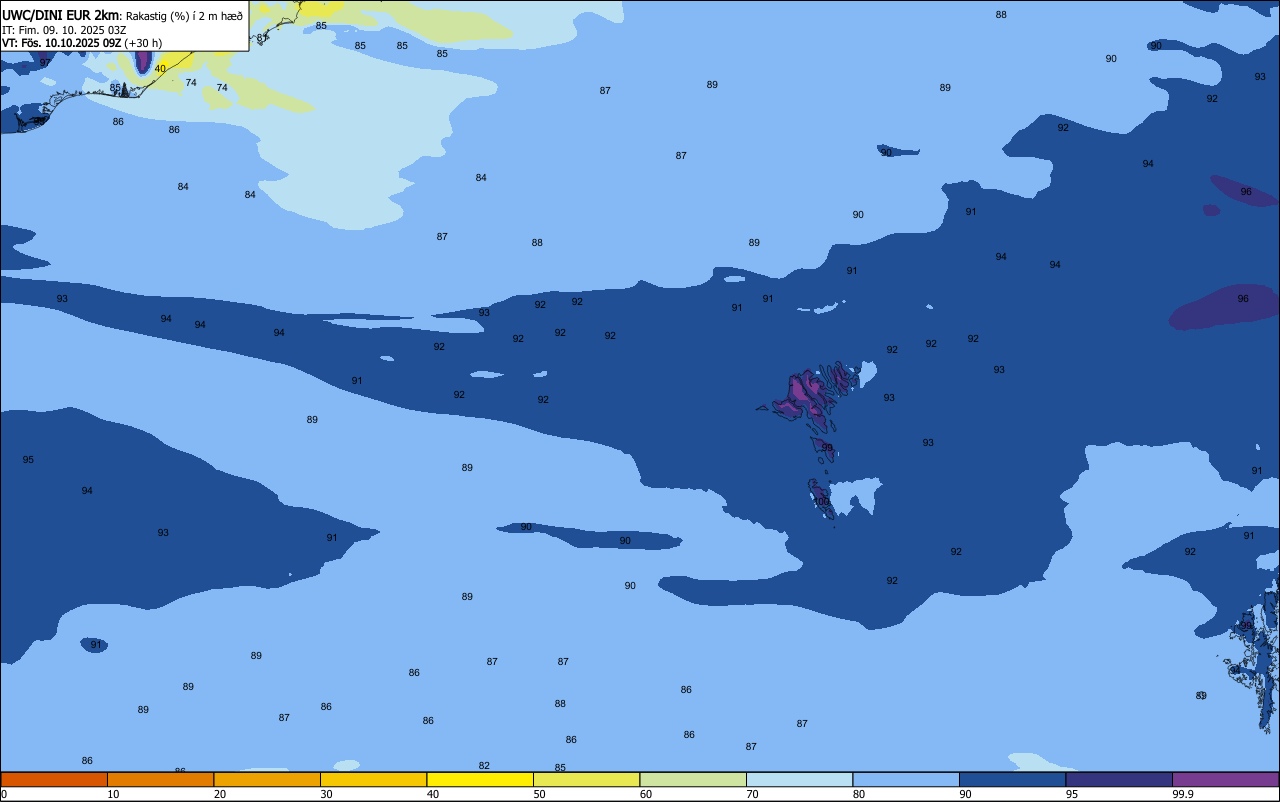Select the 'VT: Fös. 10.10.2025 09Z' valid time line
The width and height of the screenshot is (1280, 802).
pos(62,43)
